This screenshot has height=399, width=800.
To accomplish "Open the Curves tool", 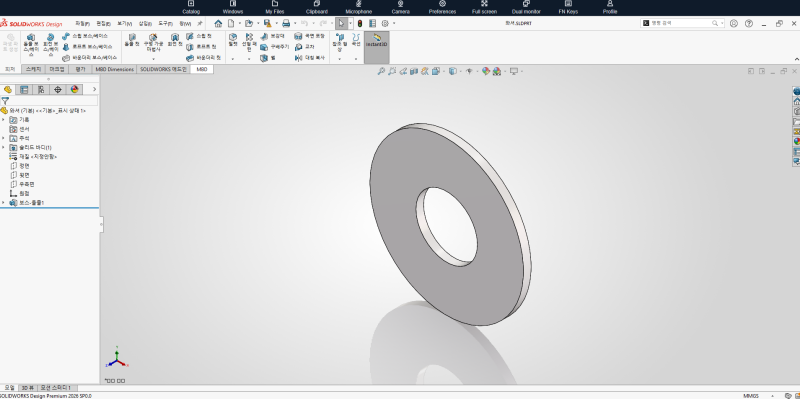I will point(356,40).
